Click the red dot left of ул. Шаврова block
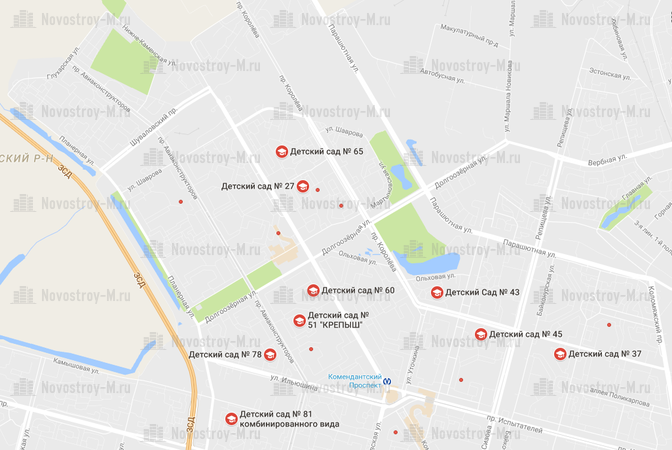 click(181, 201)
